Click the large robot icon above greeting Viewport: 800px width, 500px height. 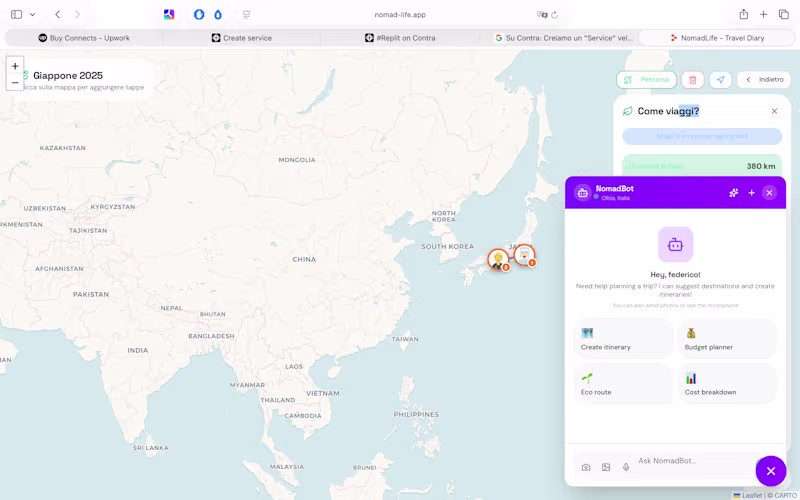(x=676, y=244)
